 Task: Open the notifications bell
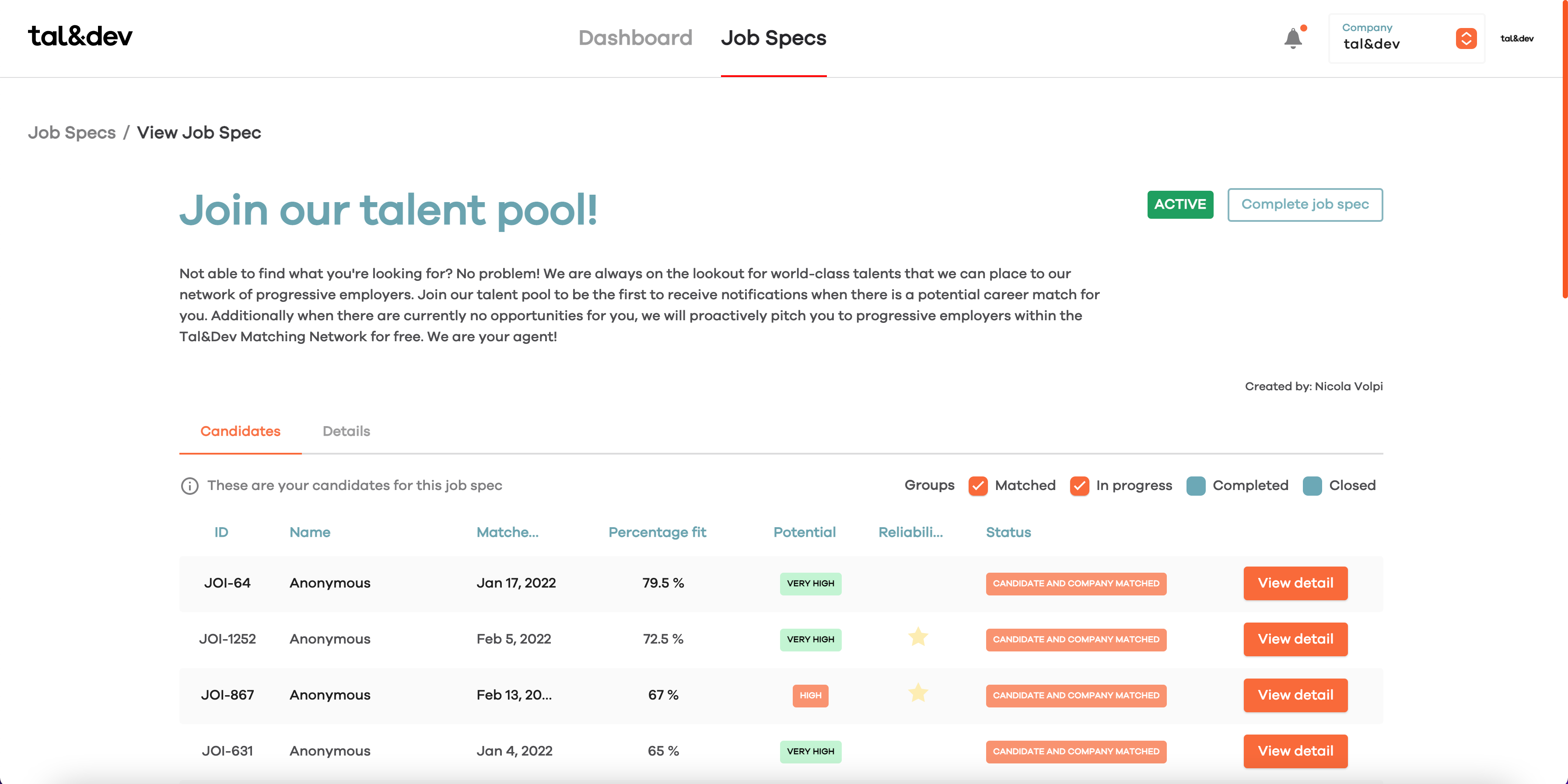pyautogui.click(x=1293, y=38)
